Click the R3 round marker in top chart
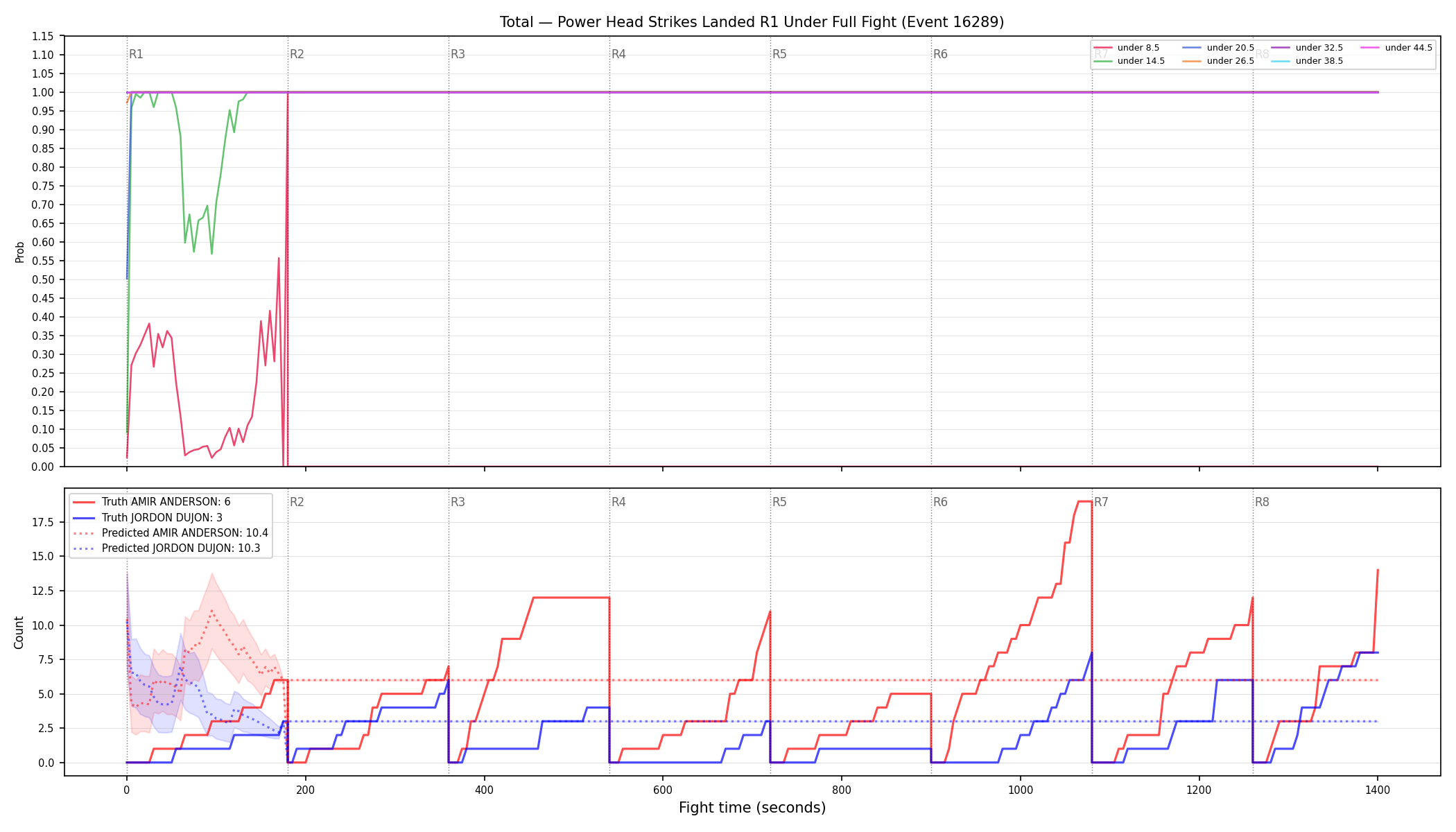 coord(458,54)
